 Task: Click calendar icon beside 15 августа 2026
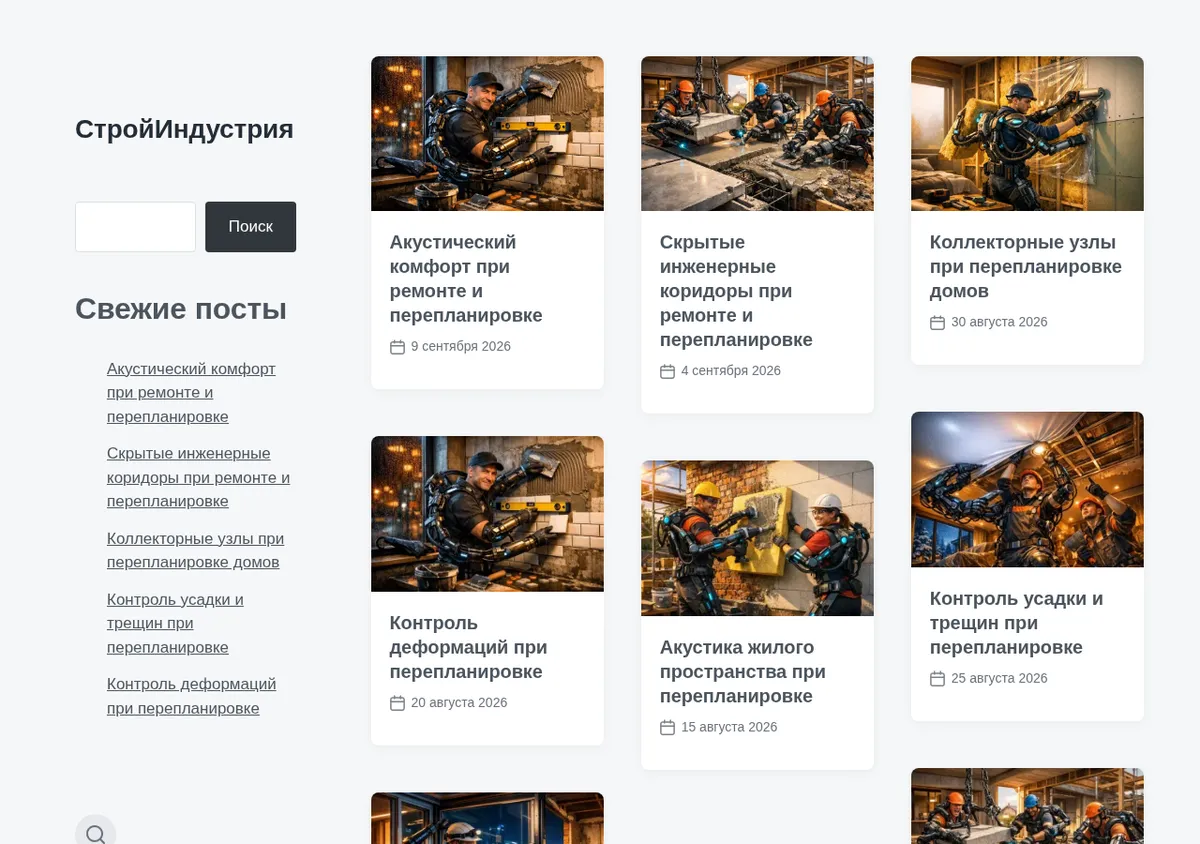coord(667,727)
